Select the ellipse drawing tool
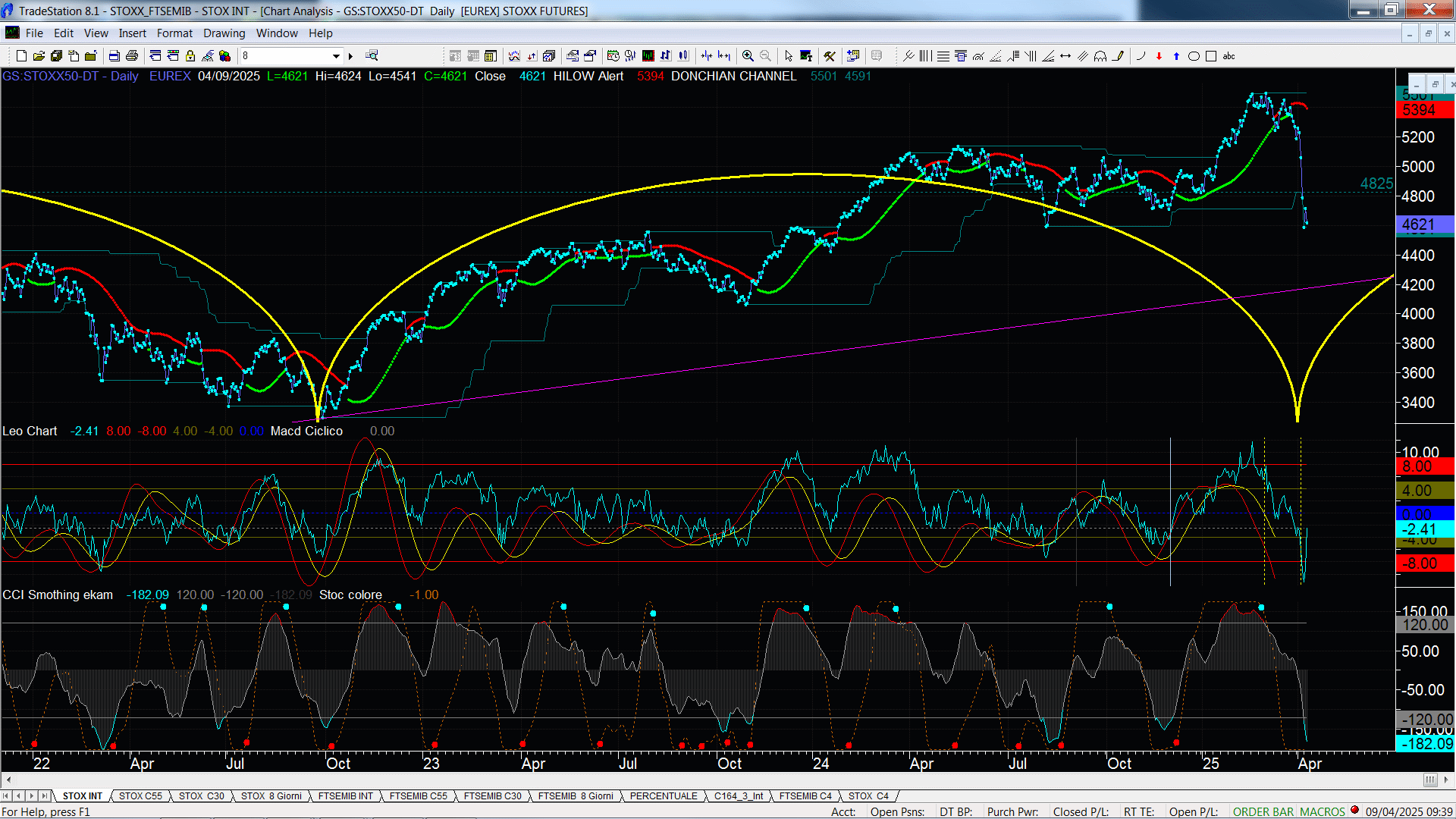This screenshot has width=1456, height=819. [x=1194, y=55]
